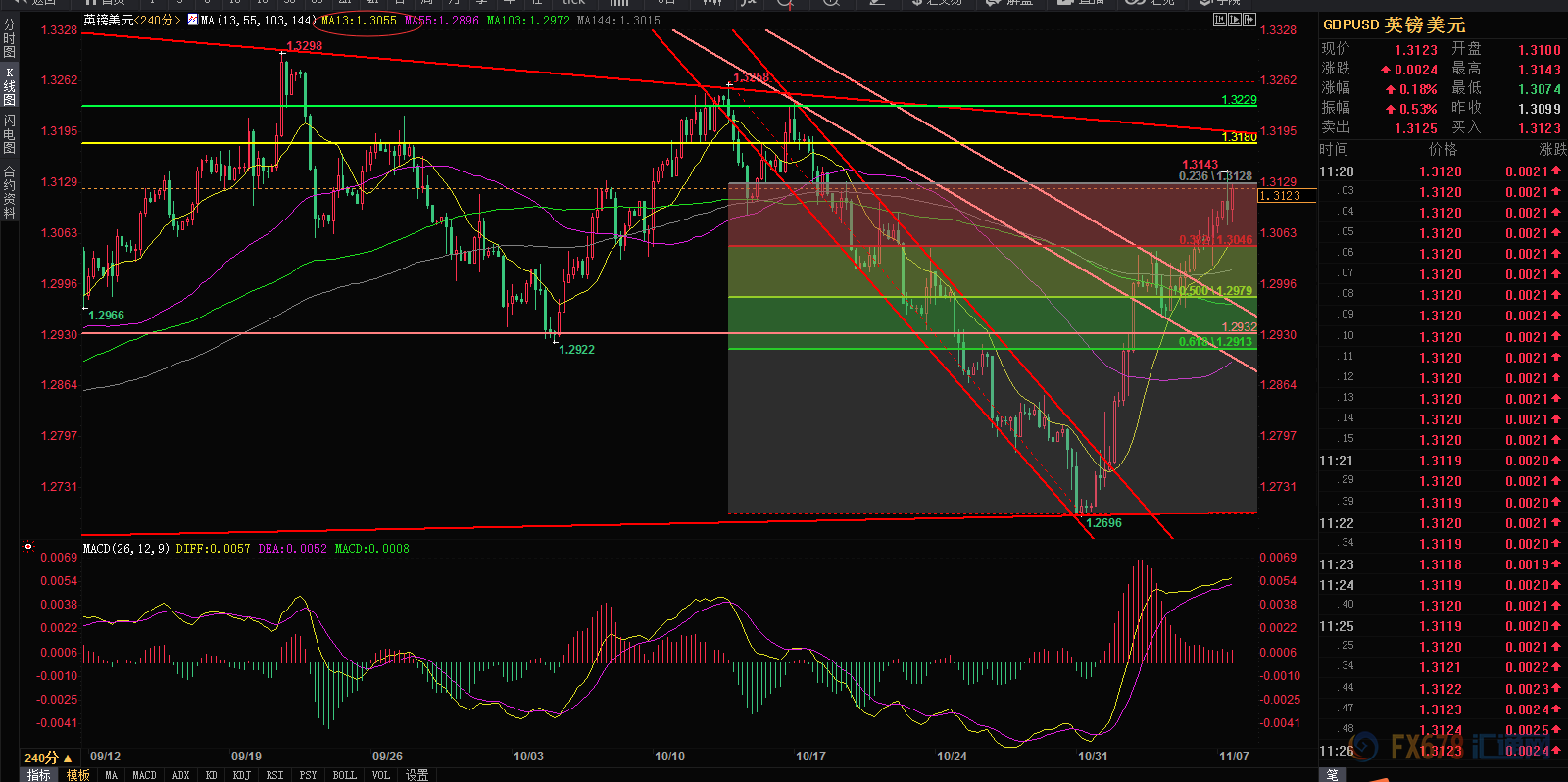Viewport: 1568px width, 782px height.
Task: Expand the 240分 timeframe selector
Action: (48, 758)
